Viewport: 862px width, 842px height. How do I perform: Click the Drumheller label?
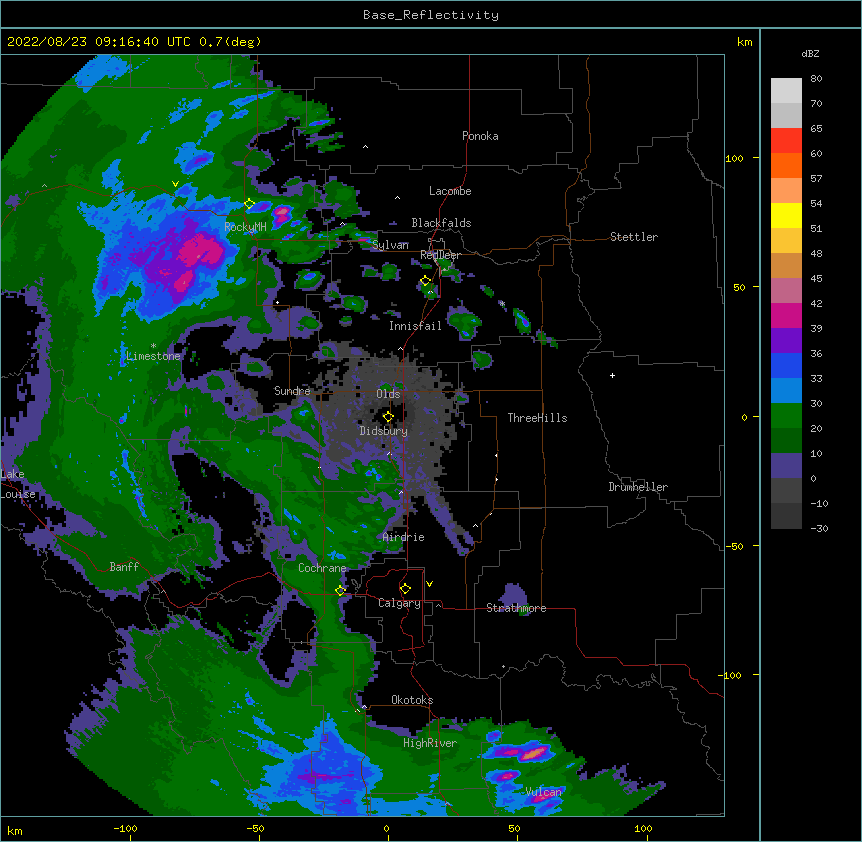(x=638, y=487)
